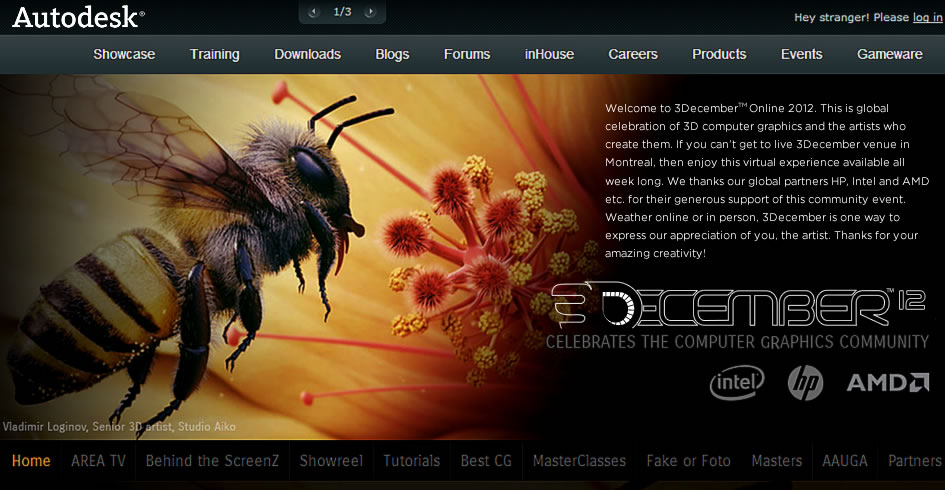Switch to Behind the ScreenZ tab

212,461
